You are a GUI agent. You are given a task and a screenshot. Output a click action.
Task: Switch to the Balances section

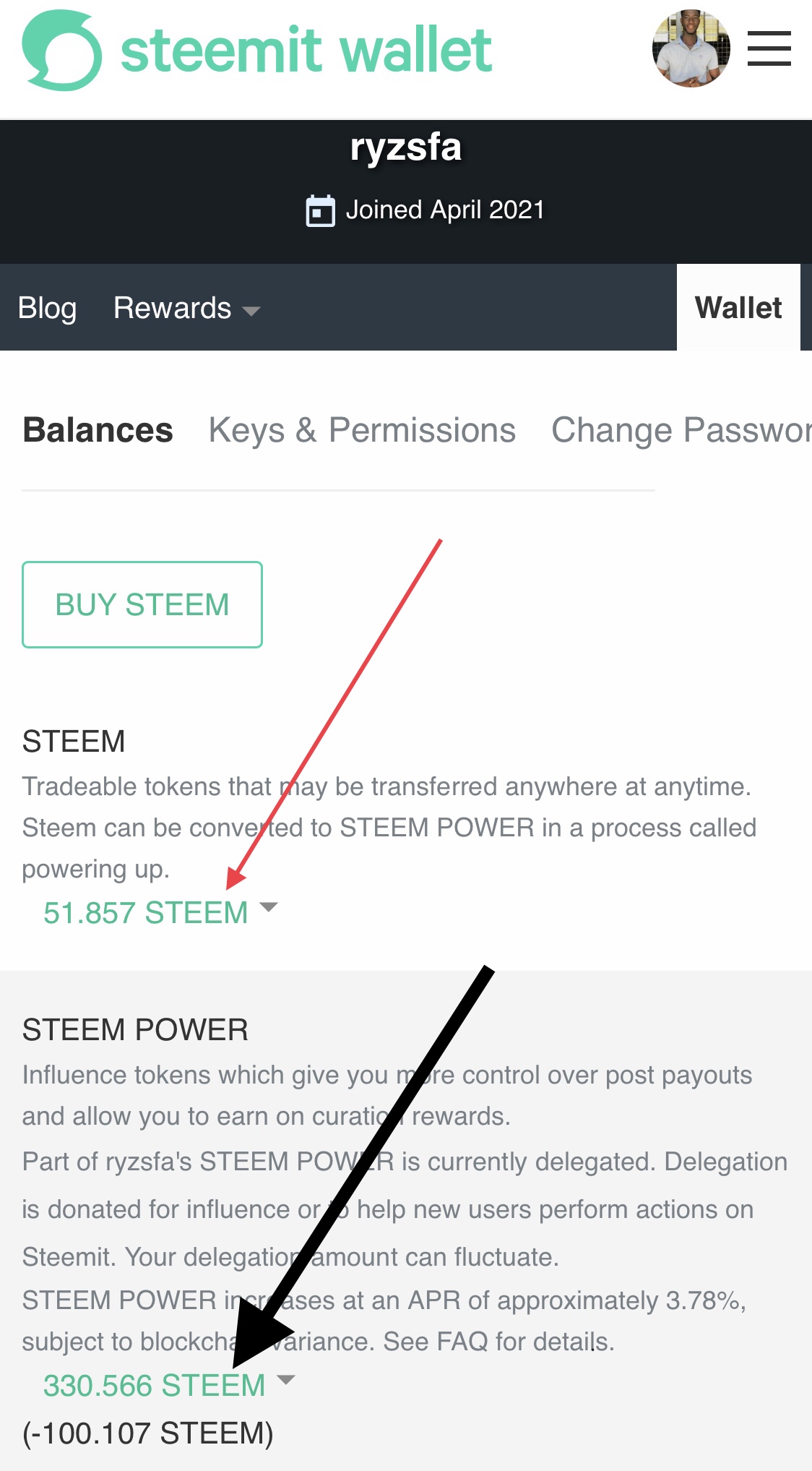pyautogui.click(x=98, y=430)
